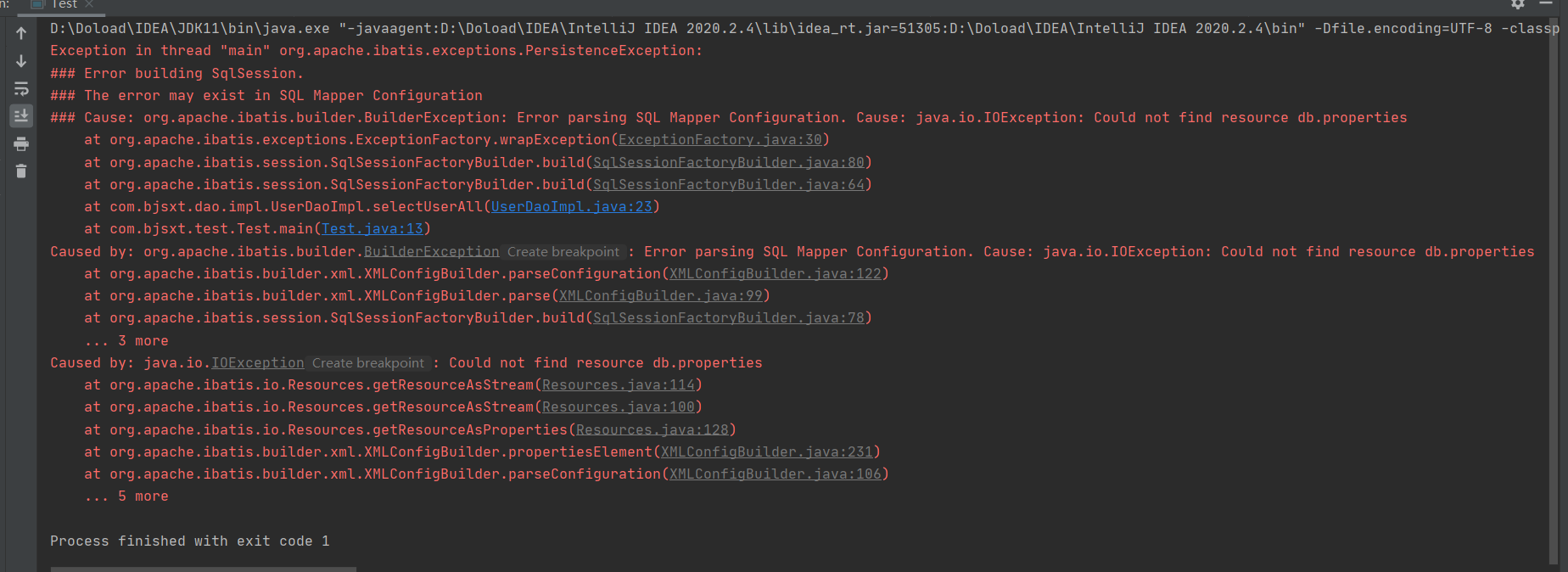Click the horizontal scrollbar at console bottom
The image size is (1568, 572).
[204, 569]
